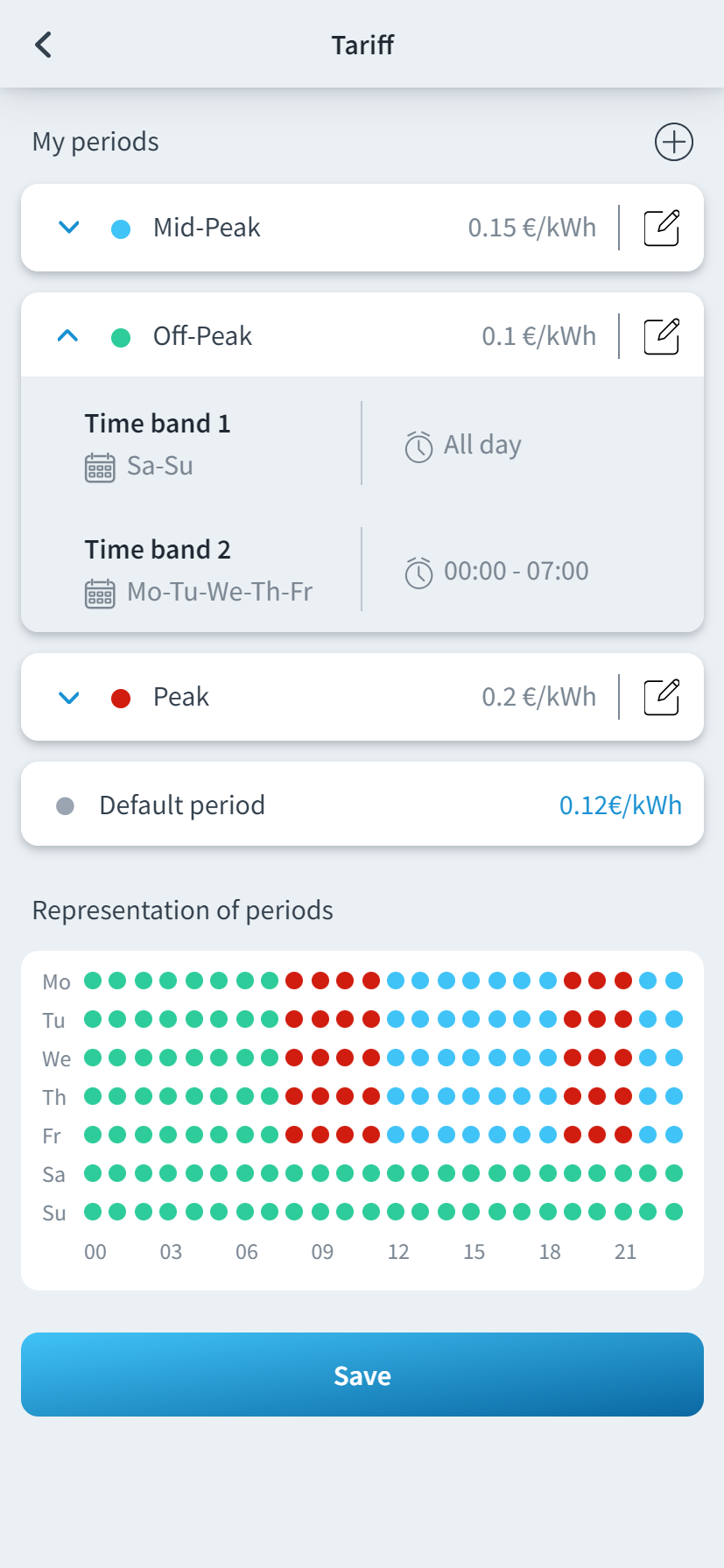724x1568 pixels.
Task: Click Time band 2 clock icon
Action: [x=418, y=573]
